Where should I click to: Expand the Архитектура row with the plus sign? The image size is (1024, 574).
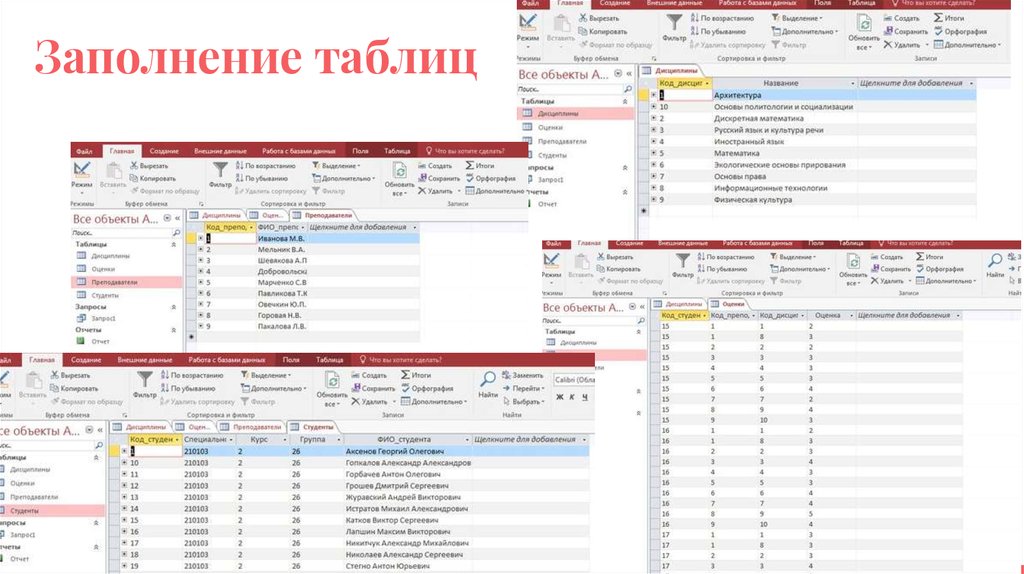654,95
